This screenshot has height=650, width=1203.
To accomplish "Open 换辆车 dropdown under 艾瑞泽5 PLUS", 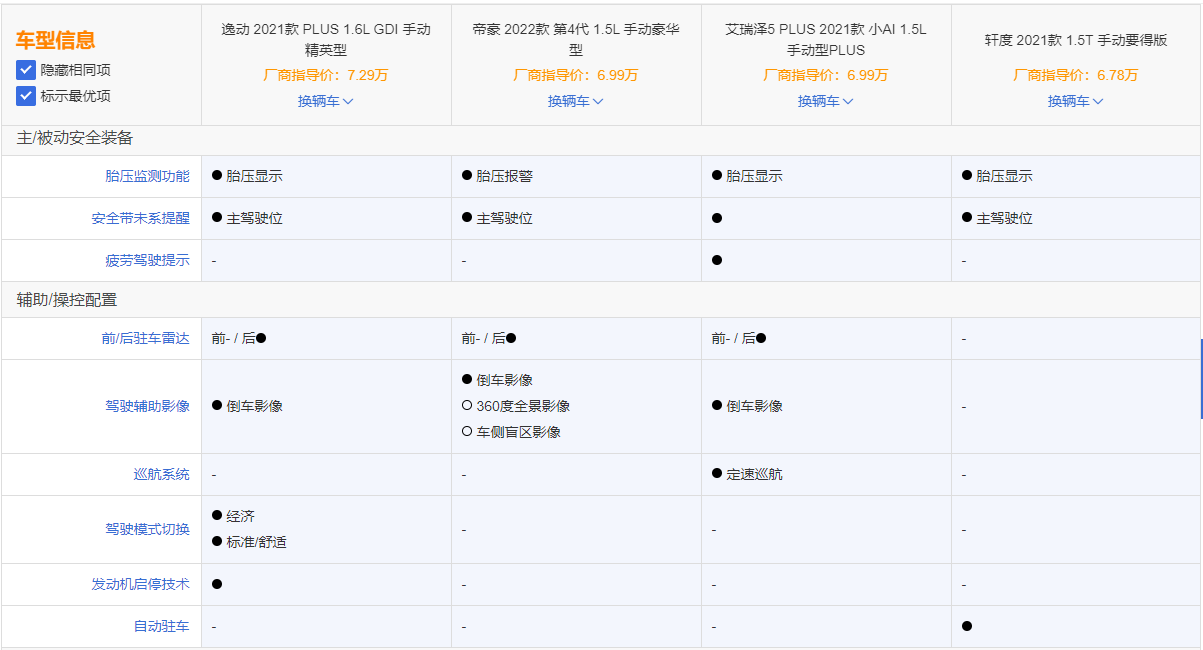I will pos(826,101).
